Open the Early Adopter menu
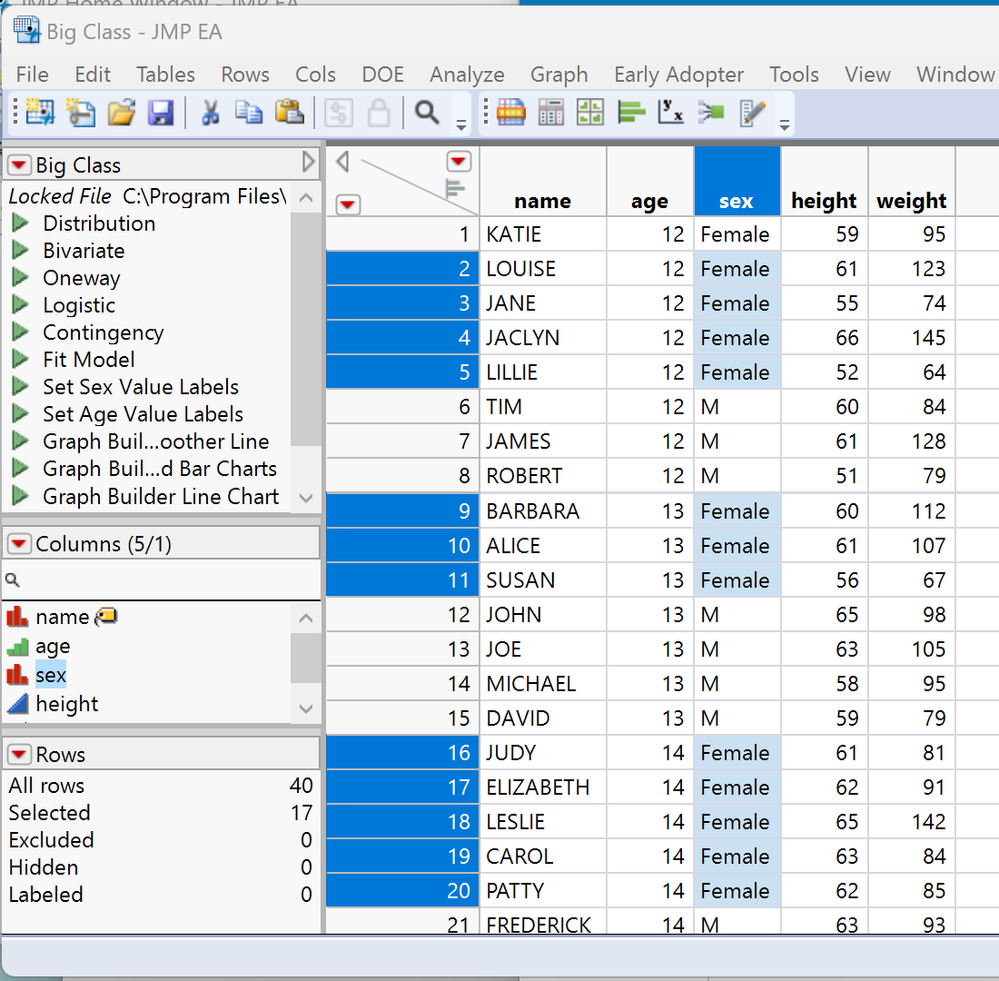Viewport: 999px width, 981px height. coord(679,75)
